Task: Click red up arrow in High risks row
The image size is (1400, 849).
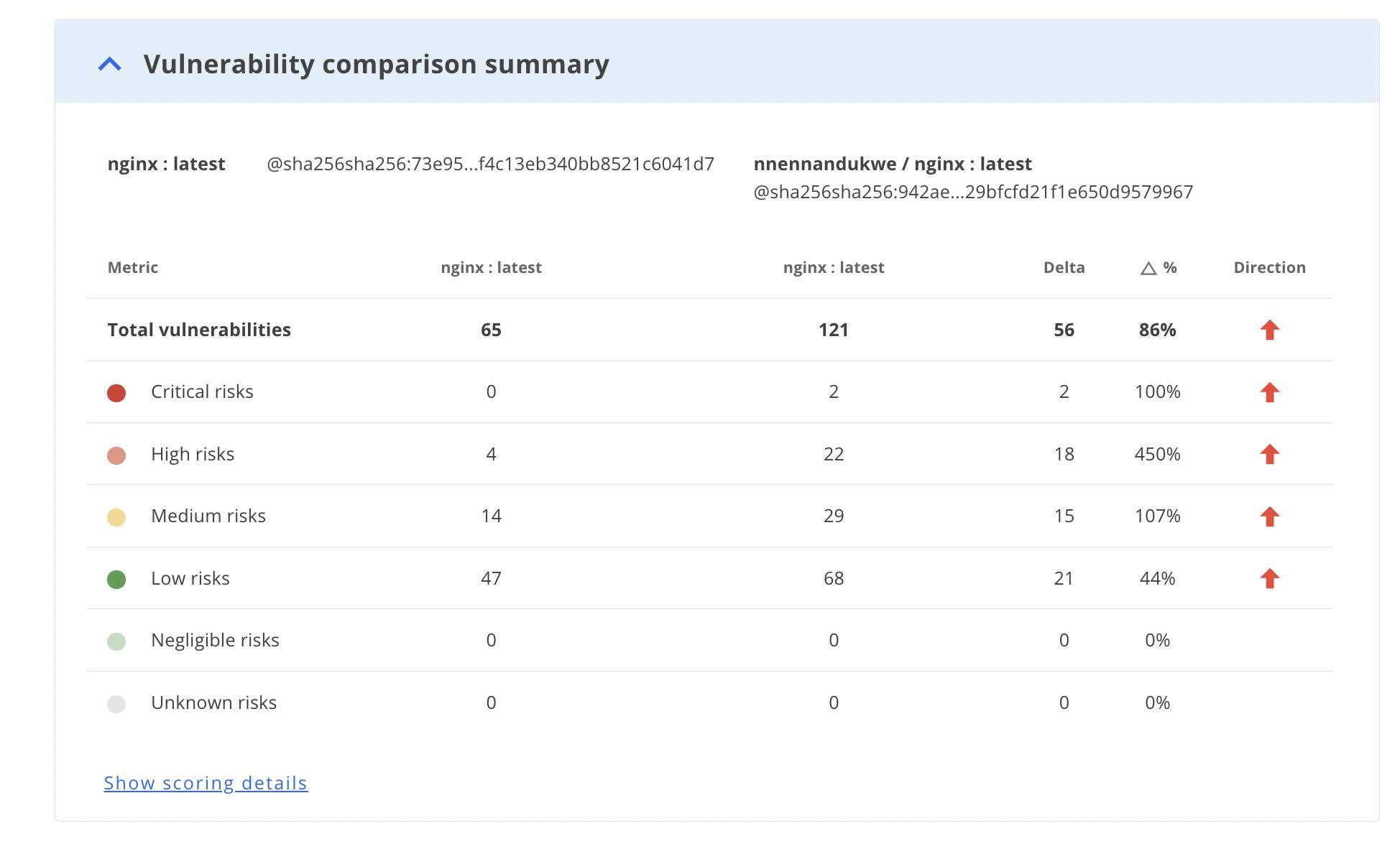Action: (x=1269, y=454)
